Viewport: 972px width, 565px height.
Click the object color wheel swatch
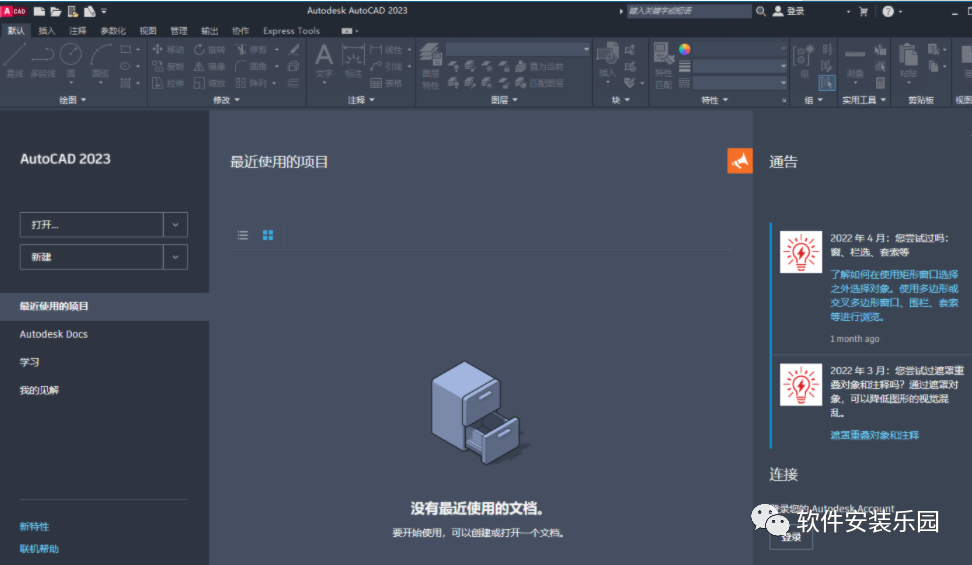[x=684, y=49]
